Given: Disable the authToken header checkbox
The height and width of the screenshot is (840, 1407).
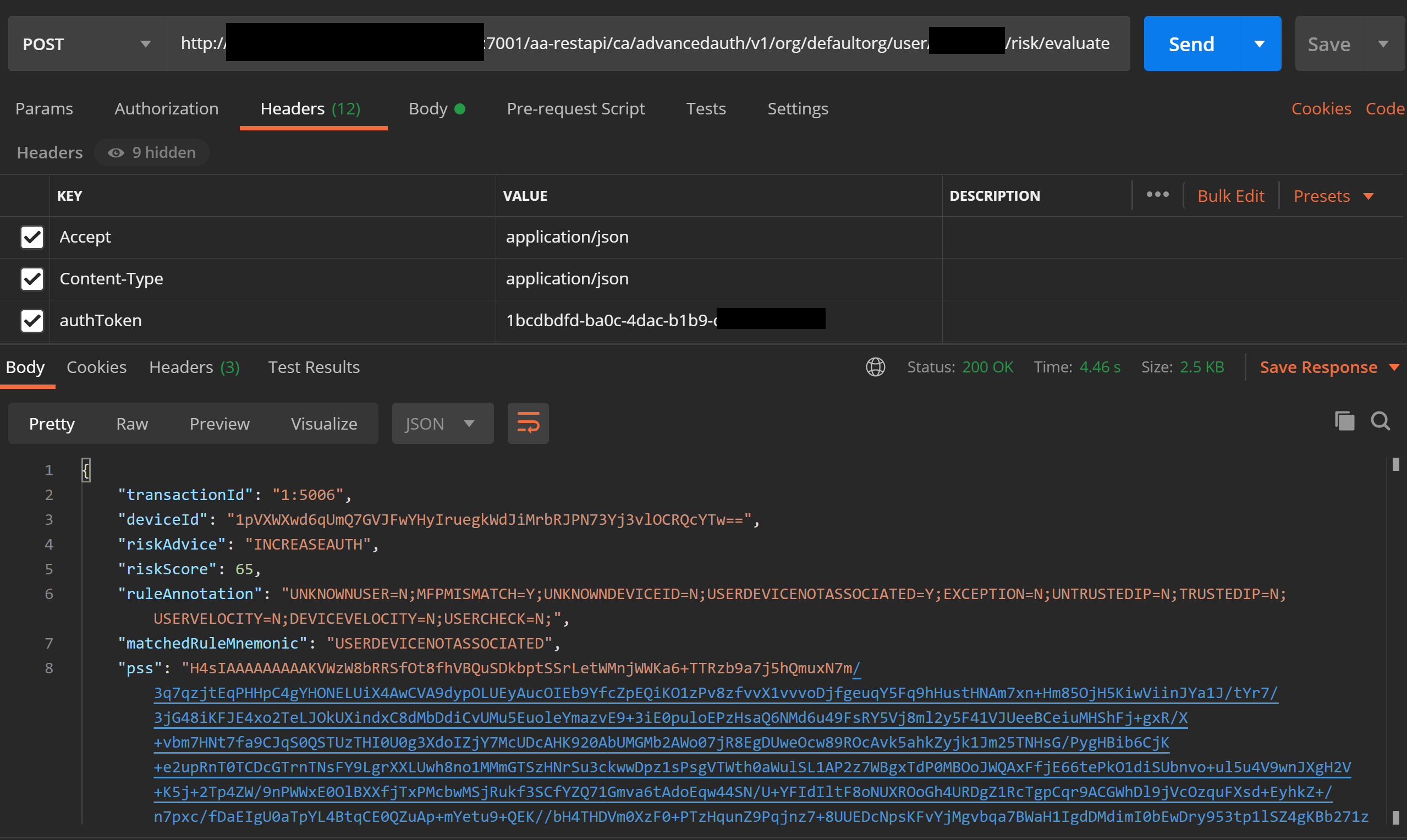Looking at the screenshot, I should click(x=32, y=320).
